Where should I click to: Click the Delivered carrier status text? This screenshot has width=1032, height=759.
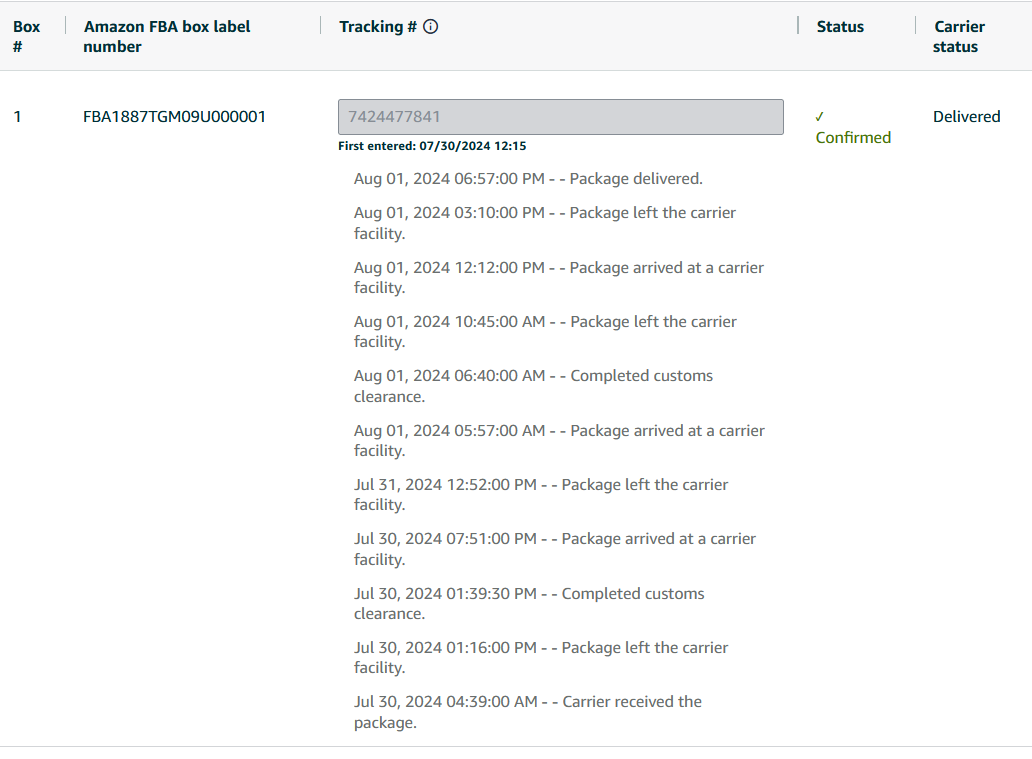point(966,117)
